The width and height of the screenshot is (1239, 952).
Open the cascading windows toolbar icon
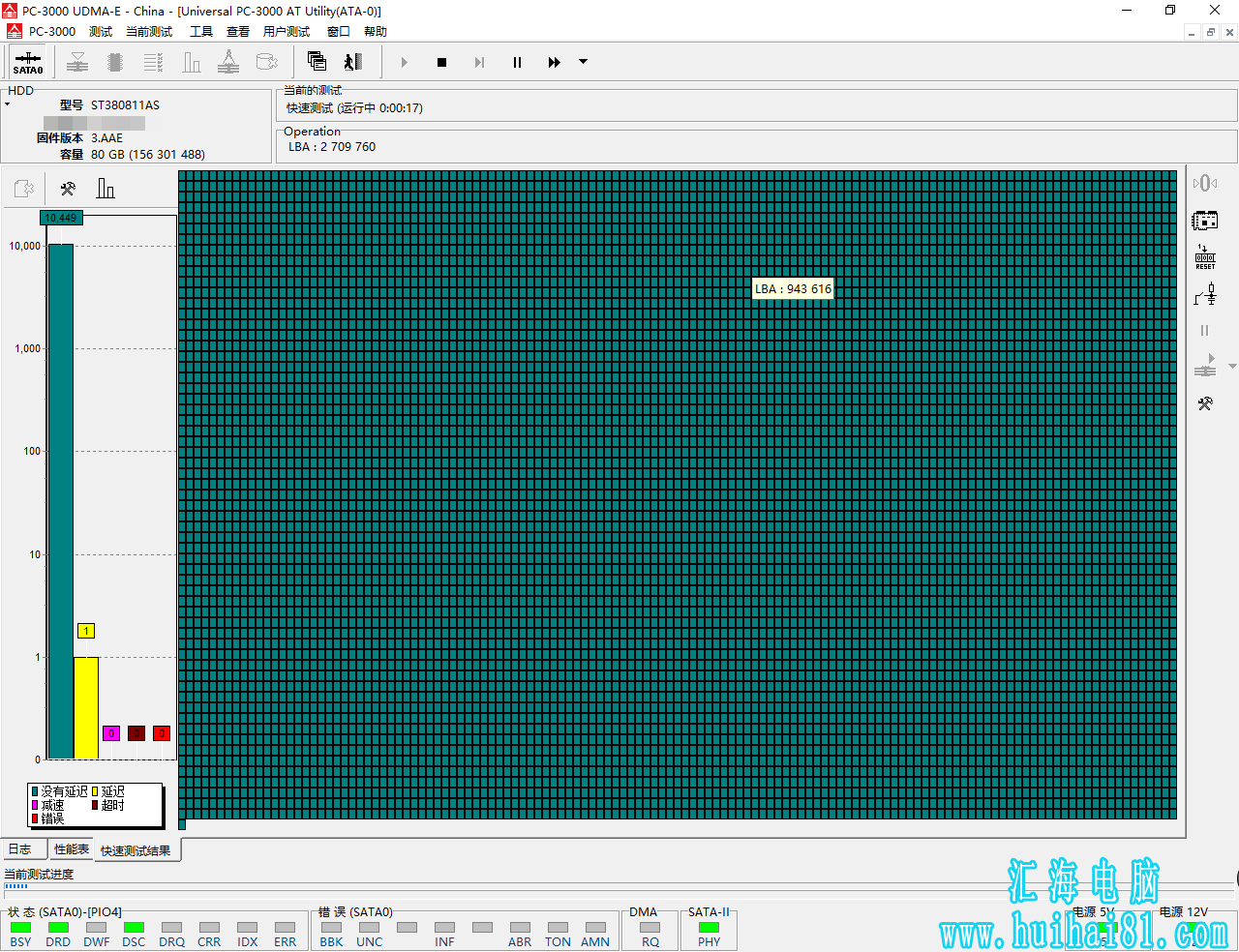317,62
